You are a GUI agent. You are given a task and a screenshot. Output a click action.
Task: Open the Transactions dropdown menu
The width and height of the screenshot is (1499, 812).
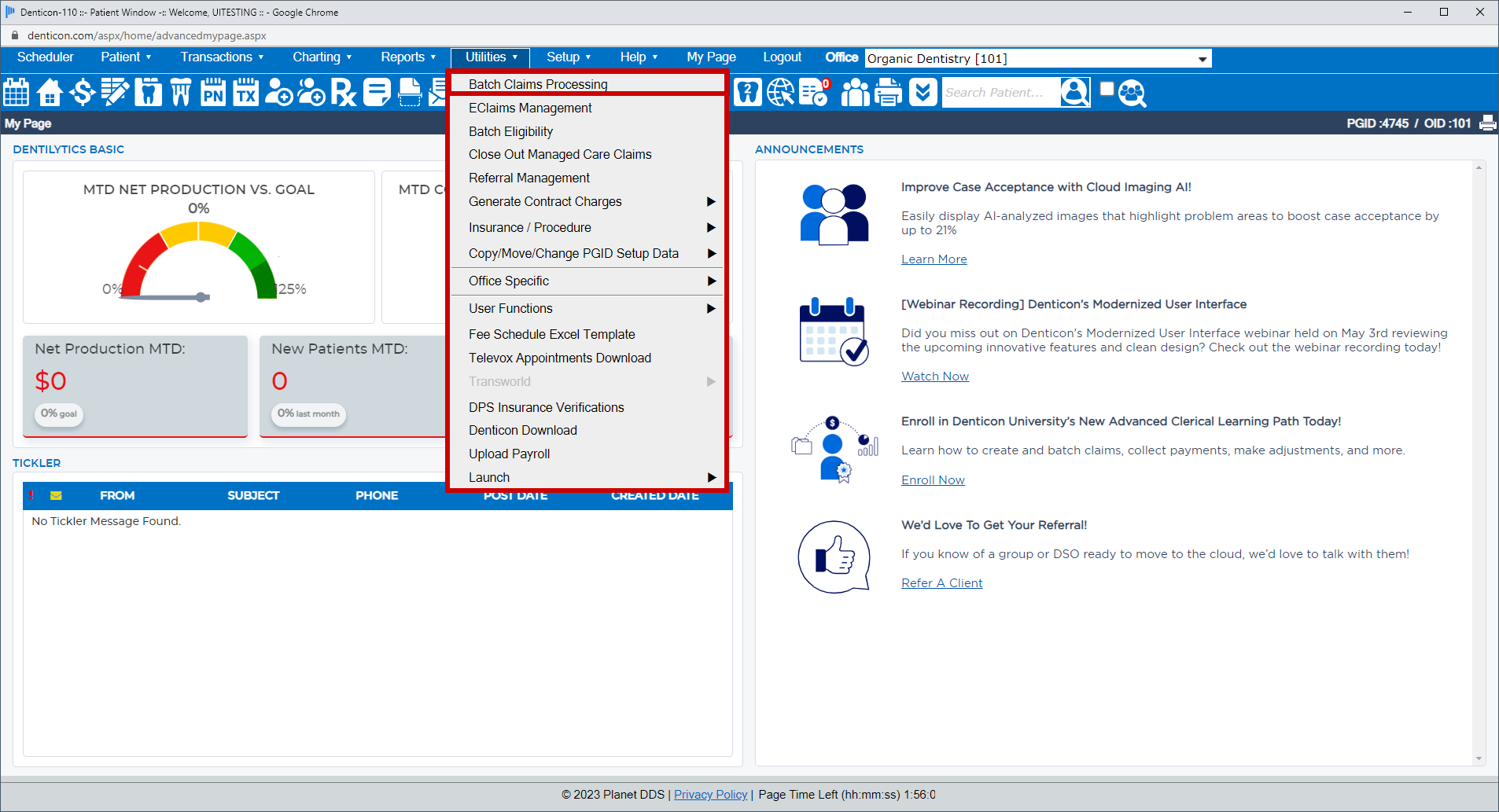222,57
